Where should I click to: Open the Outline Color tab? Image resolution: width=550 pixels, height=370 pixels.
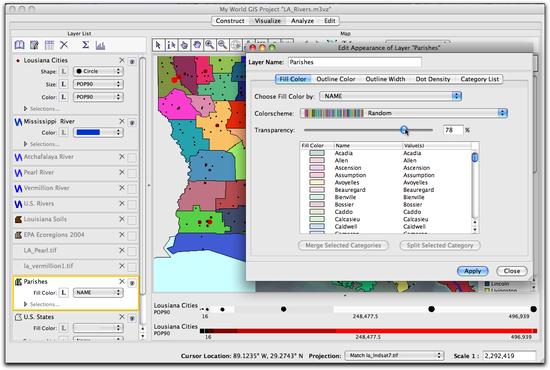pyautogui.click(x=336, y=79)
